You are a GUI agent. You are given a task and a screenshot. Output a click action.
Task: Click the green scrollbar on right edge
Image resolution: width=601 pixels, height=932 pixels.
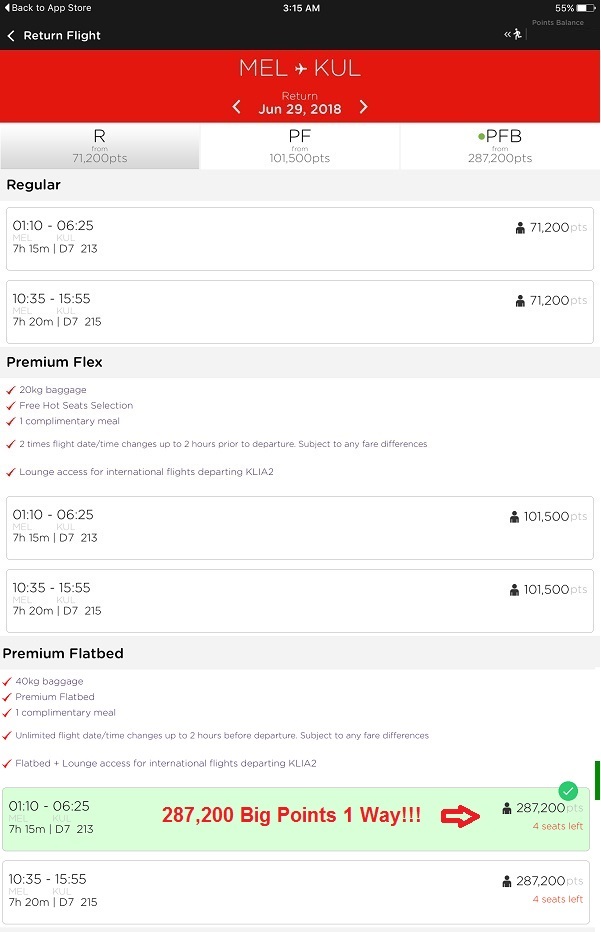pyautogui.click(x=597, y=780)
